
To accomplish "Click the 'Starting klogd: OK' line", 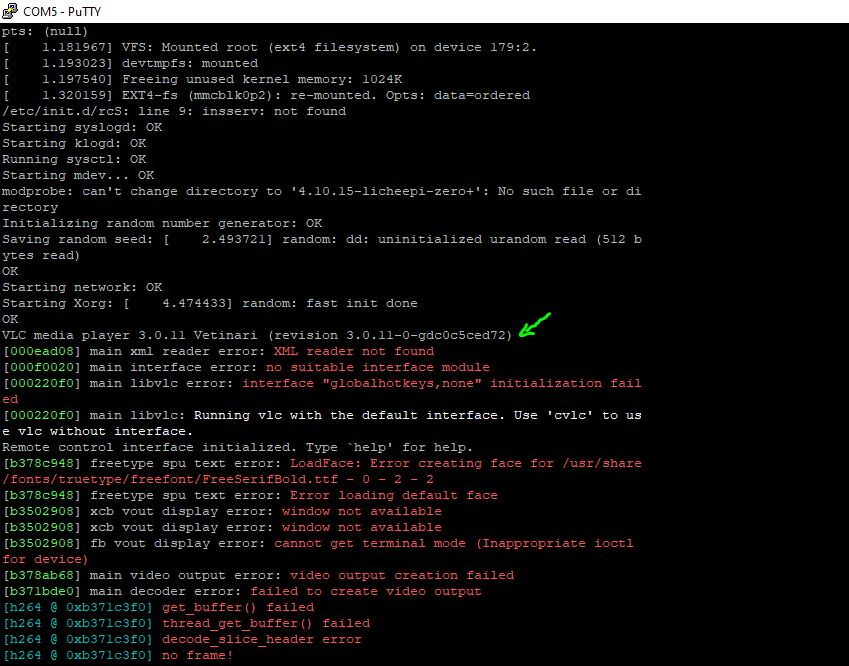I will [74, 143].
